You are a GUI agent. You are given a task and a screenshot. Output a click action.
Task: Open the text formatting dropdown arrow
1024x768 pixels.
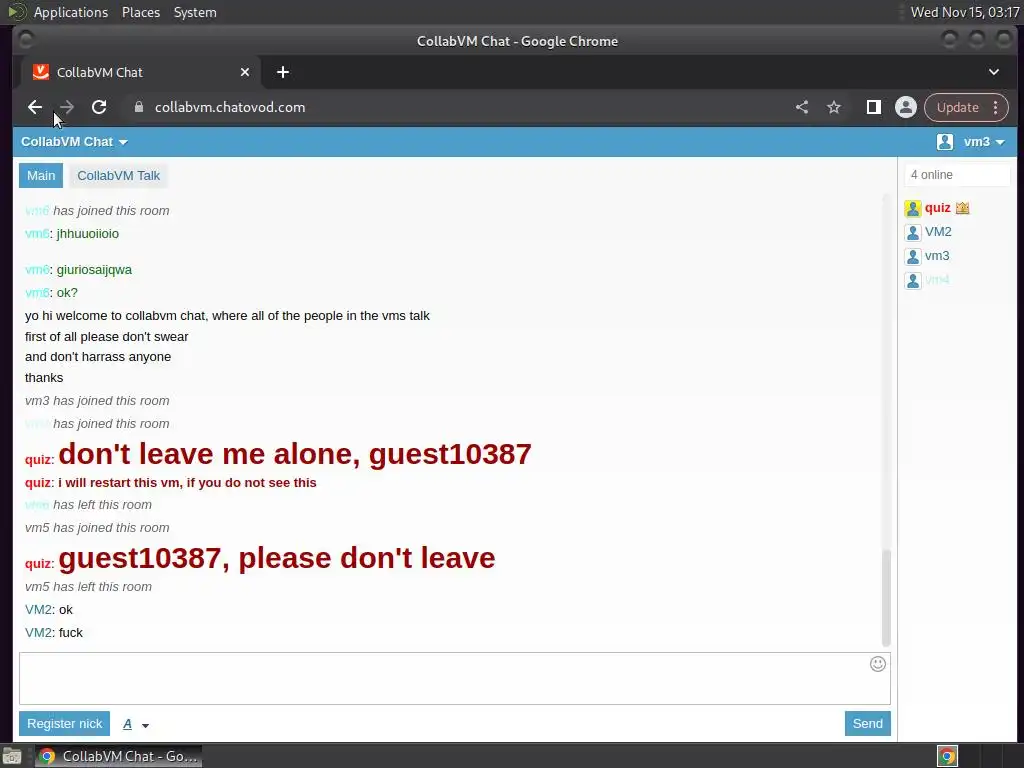pyautogui.click(x=145, y=725)
